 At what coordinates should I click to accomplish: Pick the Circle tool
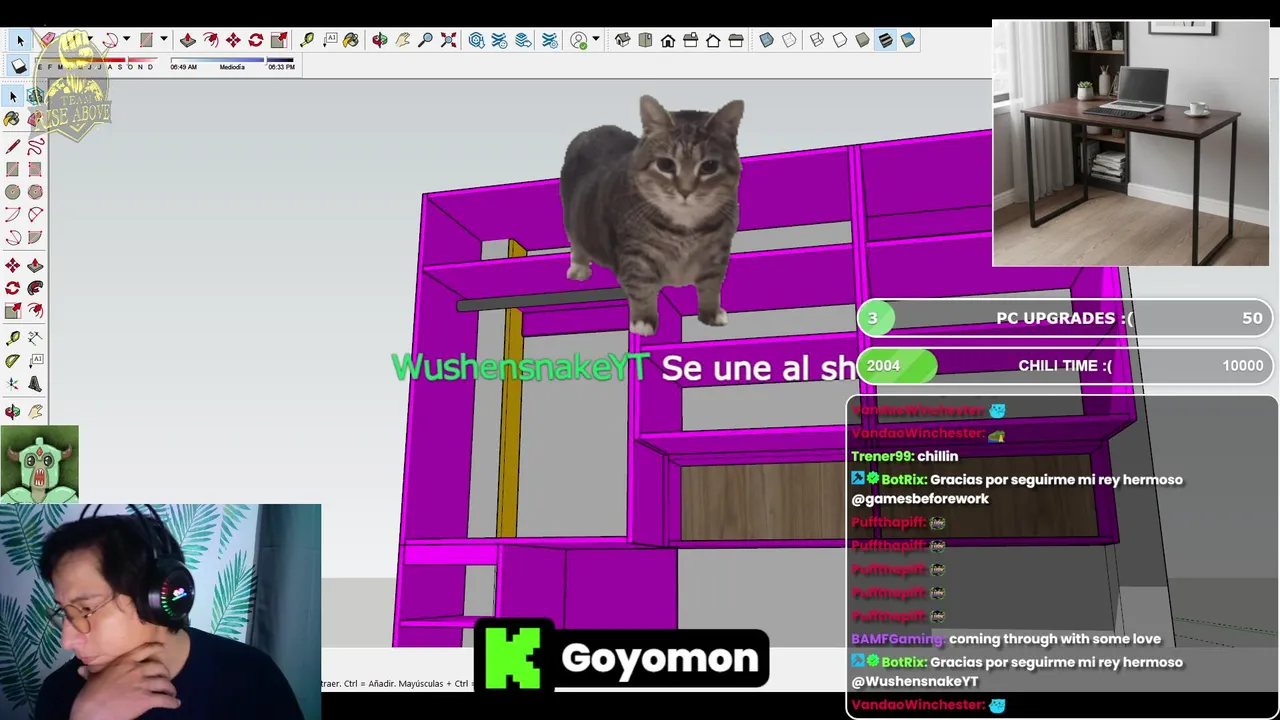(12, 192)
